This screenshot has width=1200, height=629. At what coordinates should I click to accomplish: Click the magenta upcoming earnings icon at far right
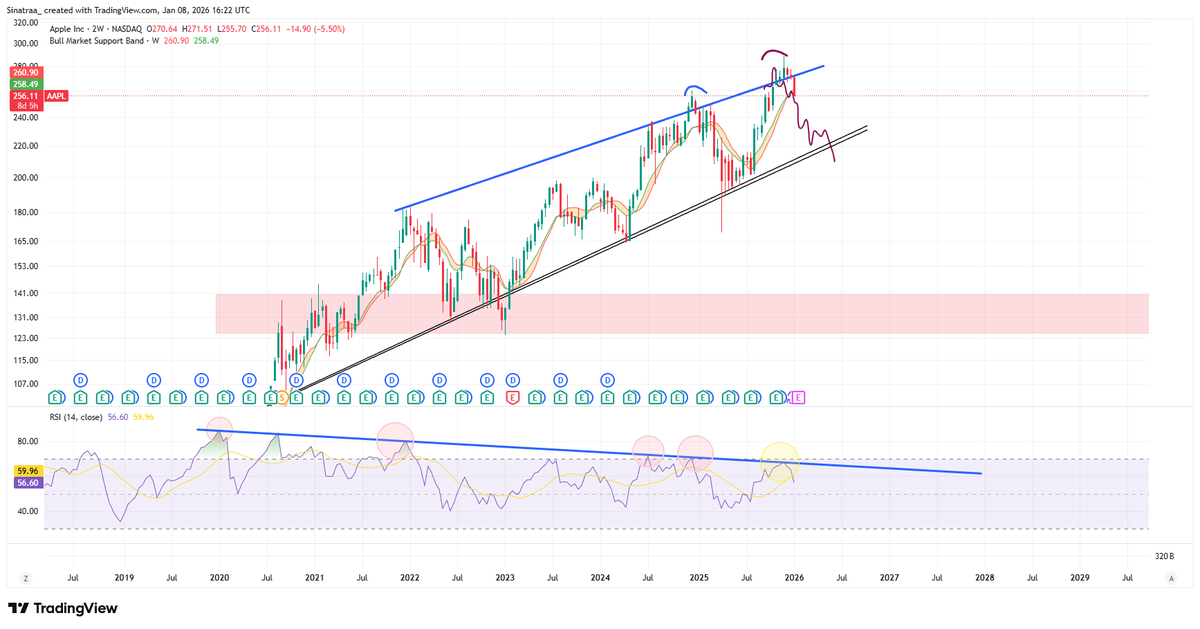[799, 397]
